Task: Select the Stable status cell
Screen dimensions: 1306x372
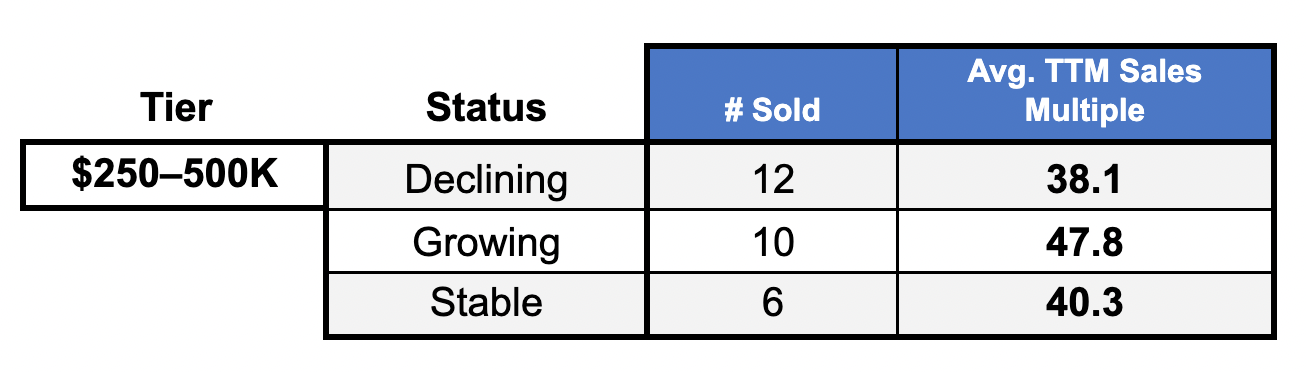Action: pyautogui.click(x=486, y=303)
